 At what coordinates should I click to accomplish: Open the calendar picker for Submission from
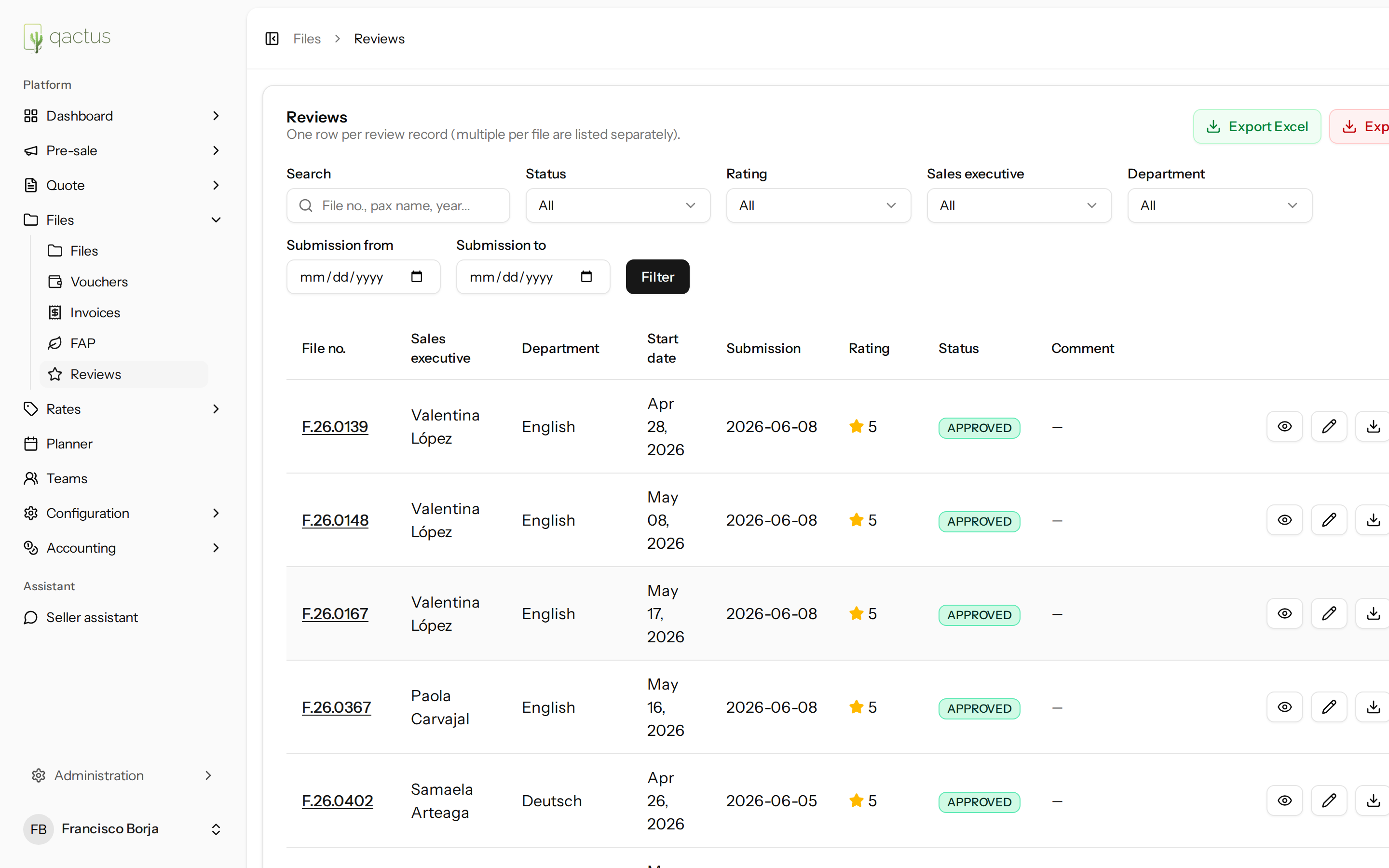tap(417, 277)
